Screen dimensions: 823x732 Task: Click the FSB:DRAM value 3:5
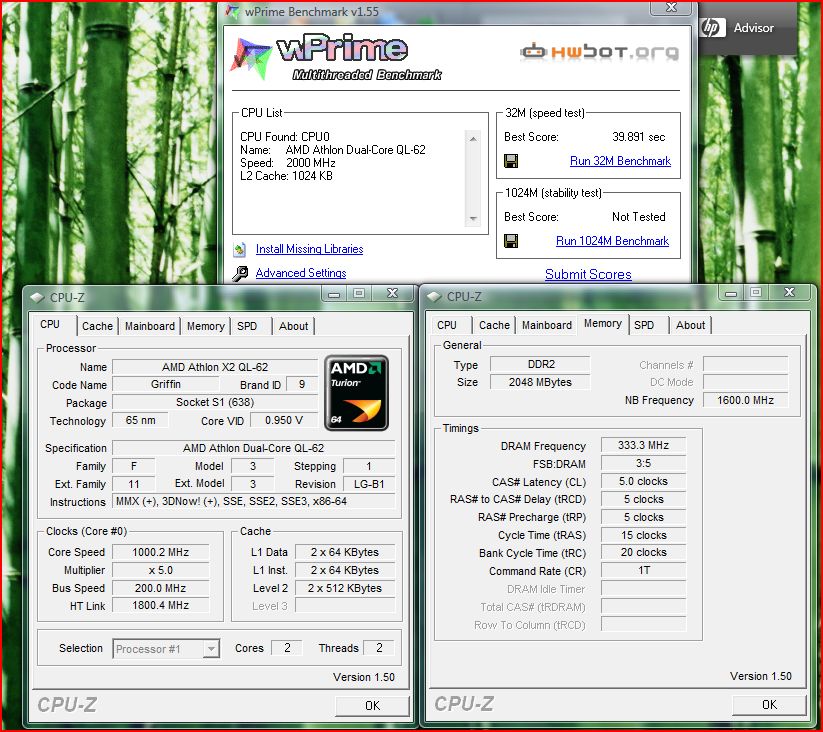pyautogui.click(x=643, y=463)
